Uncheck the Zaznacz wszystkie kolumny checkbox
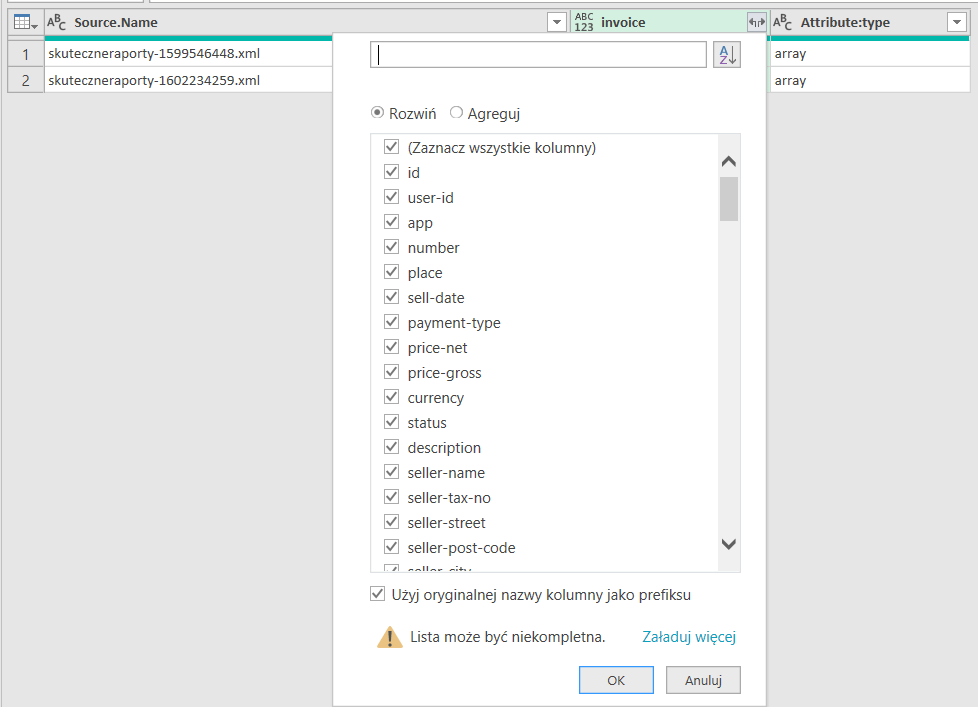Screen dimensions: 978x707 (x=391, y=147)
